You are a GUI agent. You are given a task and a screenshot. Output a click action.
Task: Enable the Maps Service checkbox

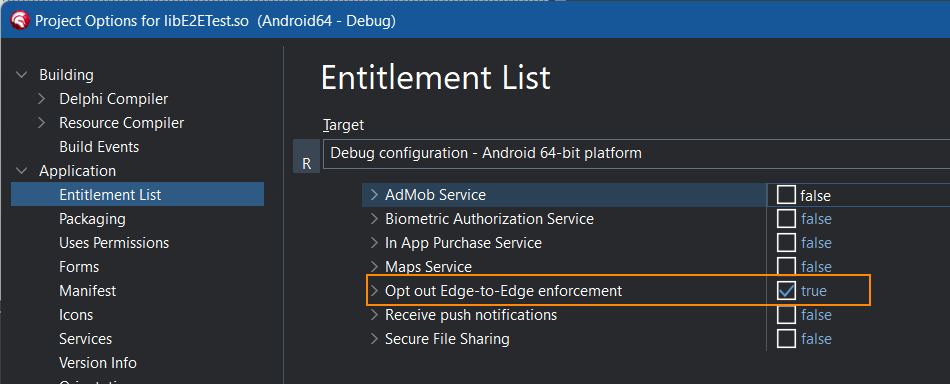[x=786, y=266]
